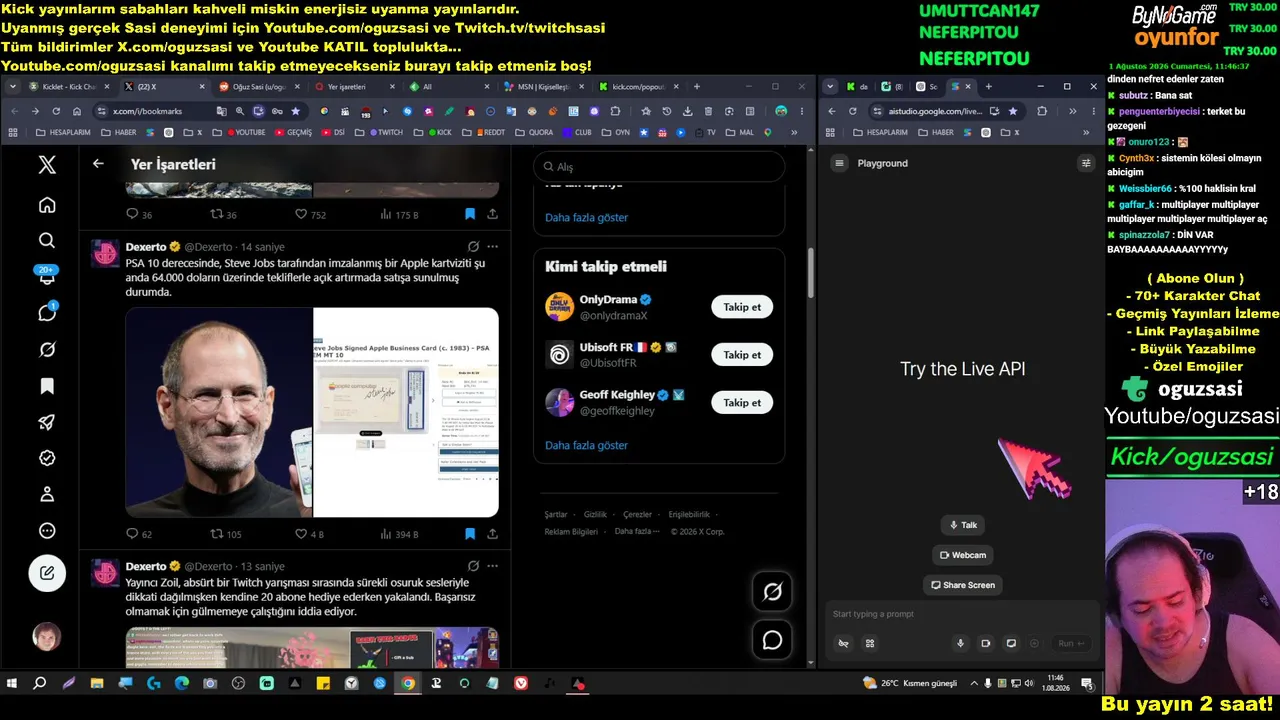This screenshot has height=720, width=1280.
Task: Show hidden system tray icons
Action: point(973,683)
